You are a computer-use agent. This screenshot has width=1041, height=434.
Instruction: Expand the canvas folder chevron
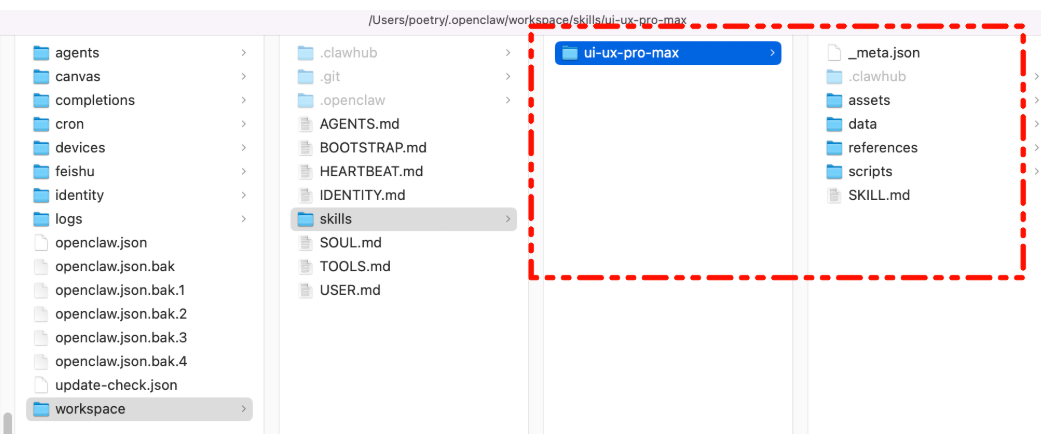point(244,77)
